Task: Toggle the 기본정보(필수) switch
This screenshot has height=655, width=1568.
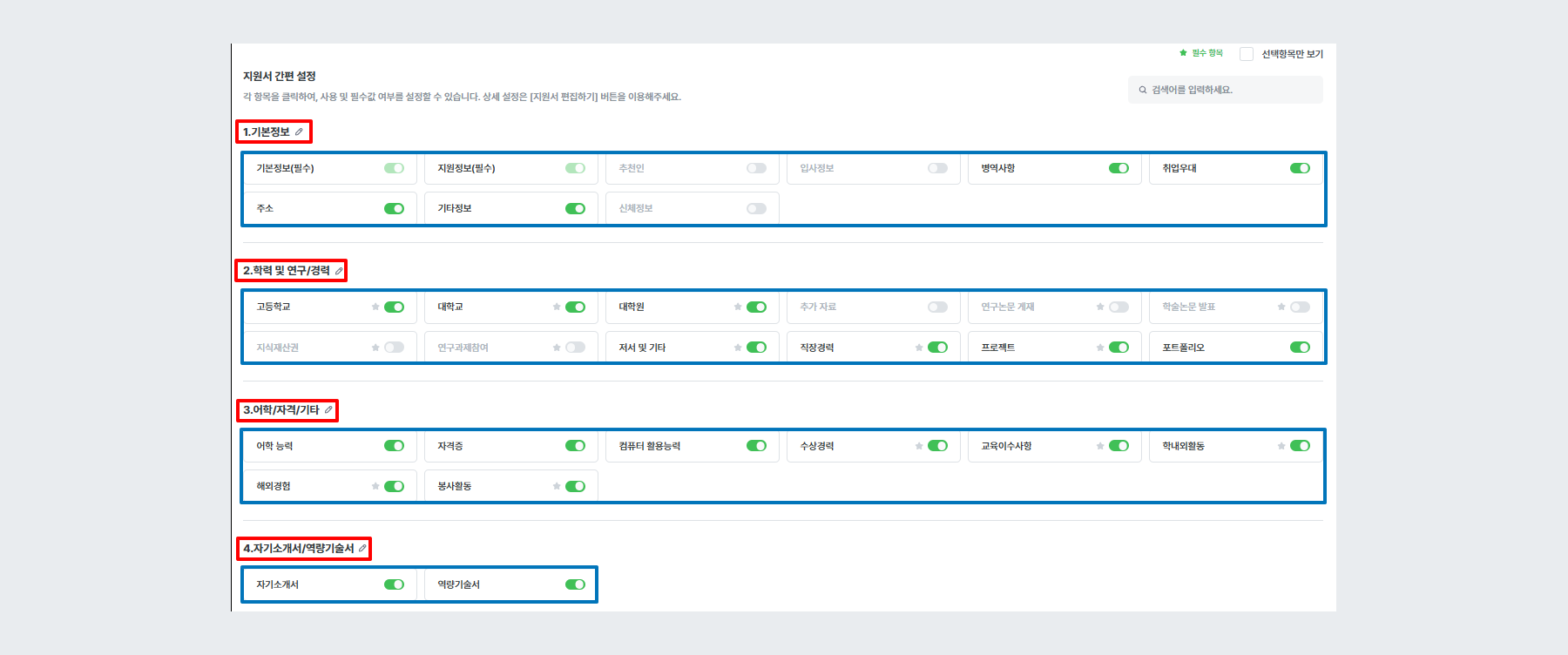Action: click(395, 168)
